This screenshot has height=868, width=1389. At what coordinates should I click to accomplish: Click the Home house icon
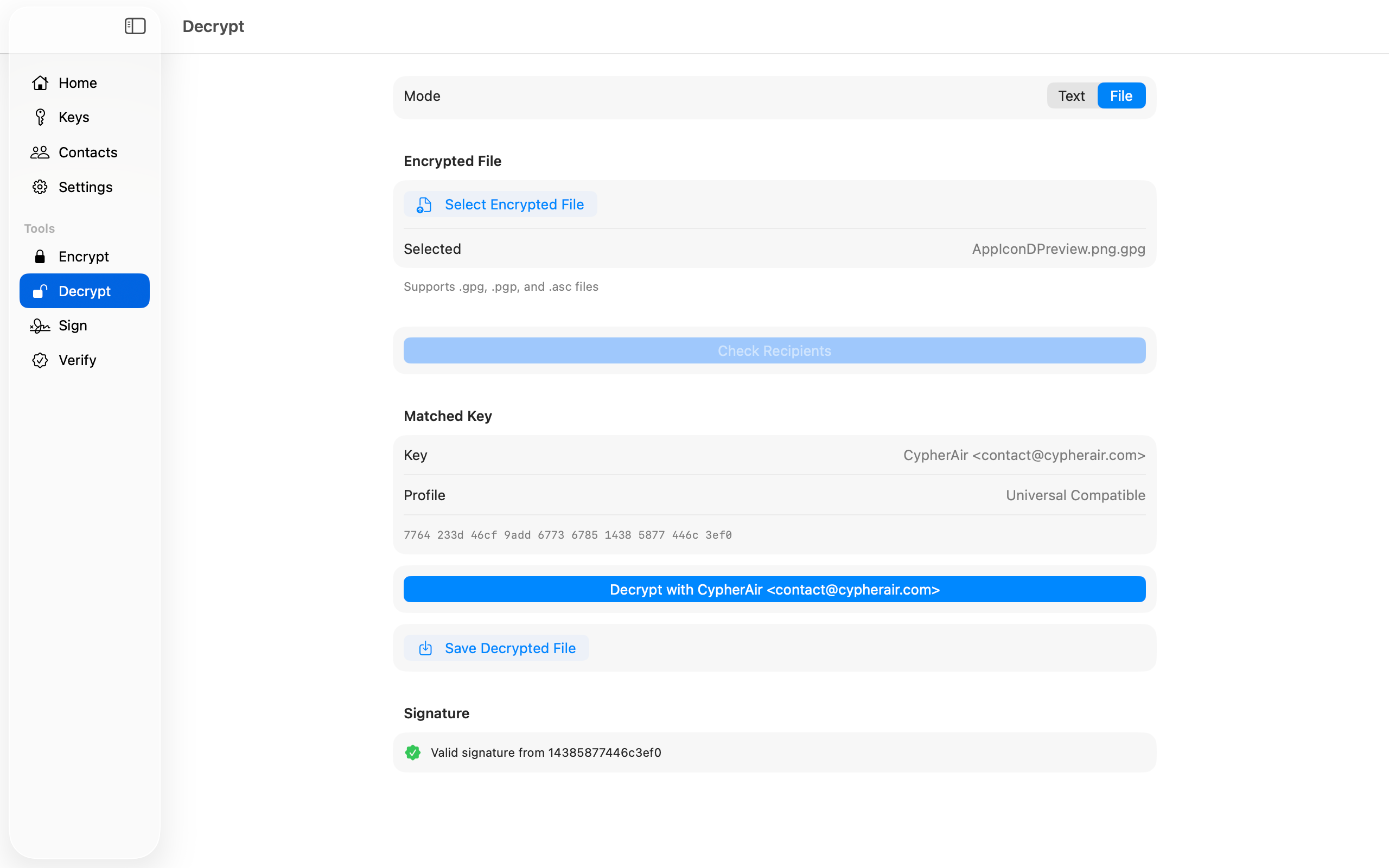coord(40,82)
